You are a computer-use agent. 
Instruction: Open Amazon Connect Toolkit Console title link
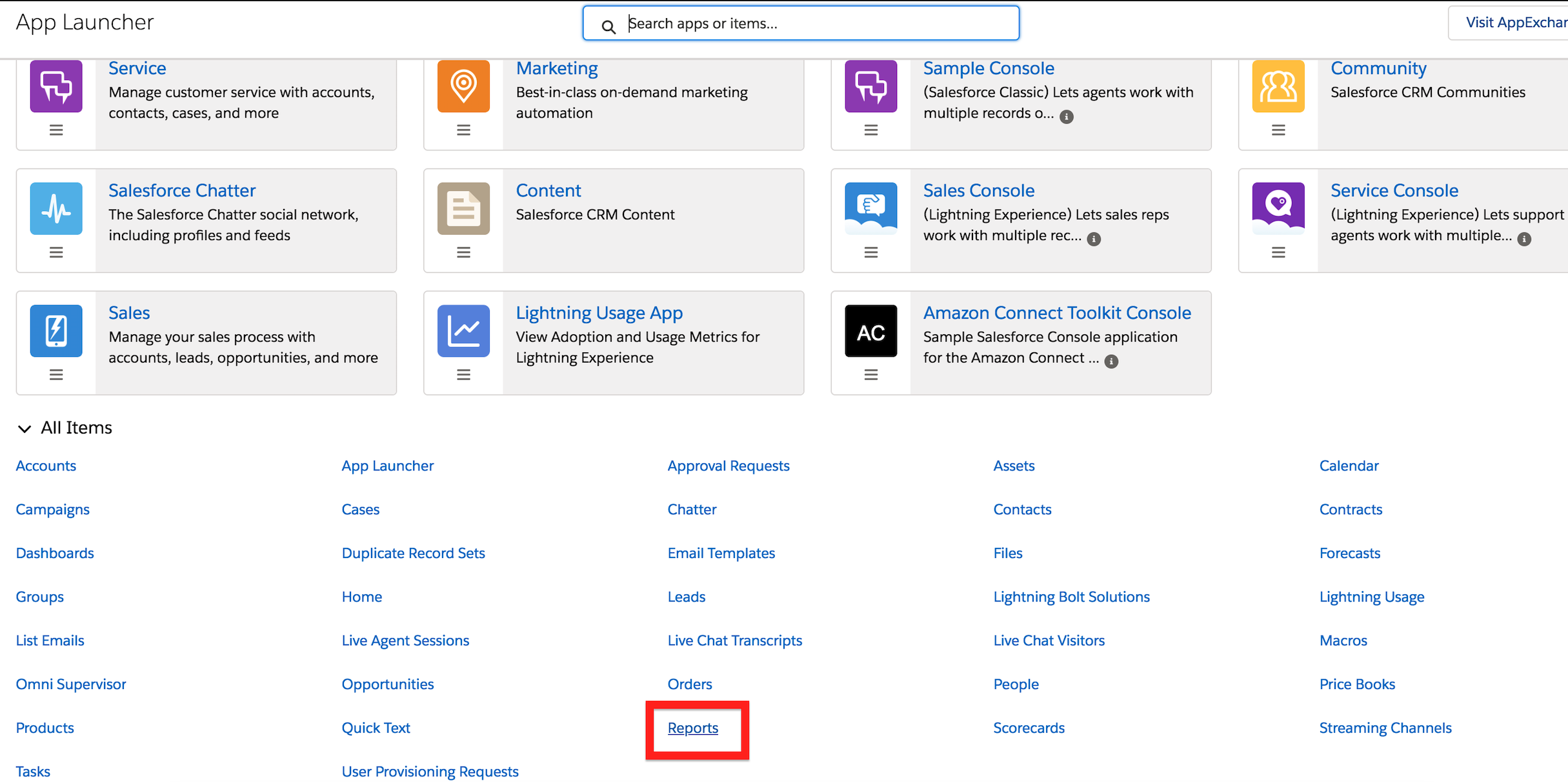click(1057, 312)
